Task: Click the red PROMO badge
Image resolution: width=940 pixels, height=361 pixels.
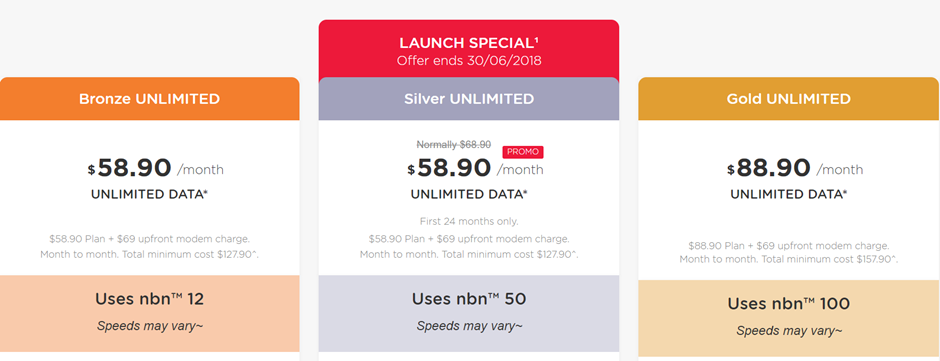Action: [523, 152]
